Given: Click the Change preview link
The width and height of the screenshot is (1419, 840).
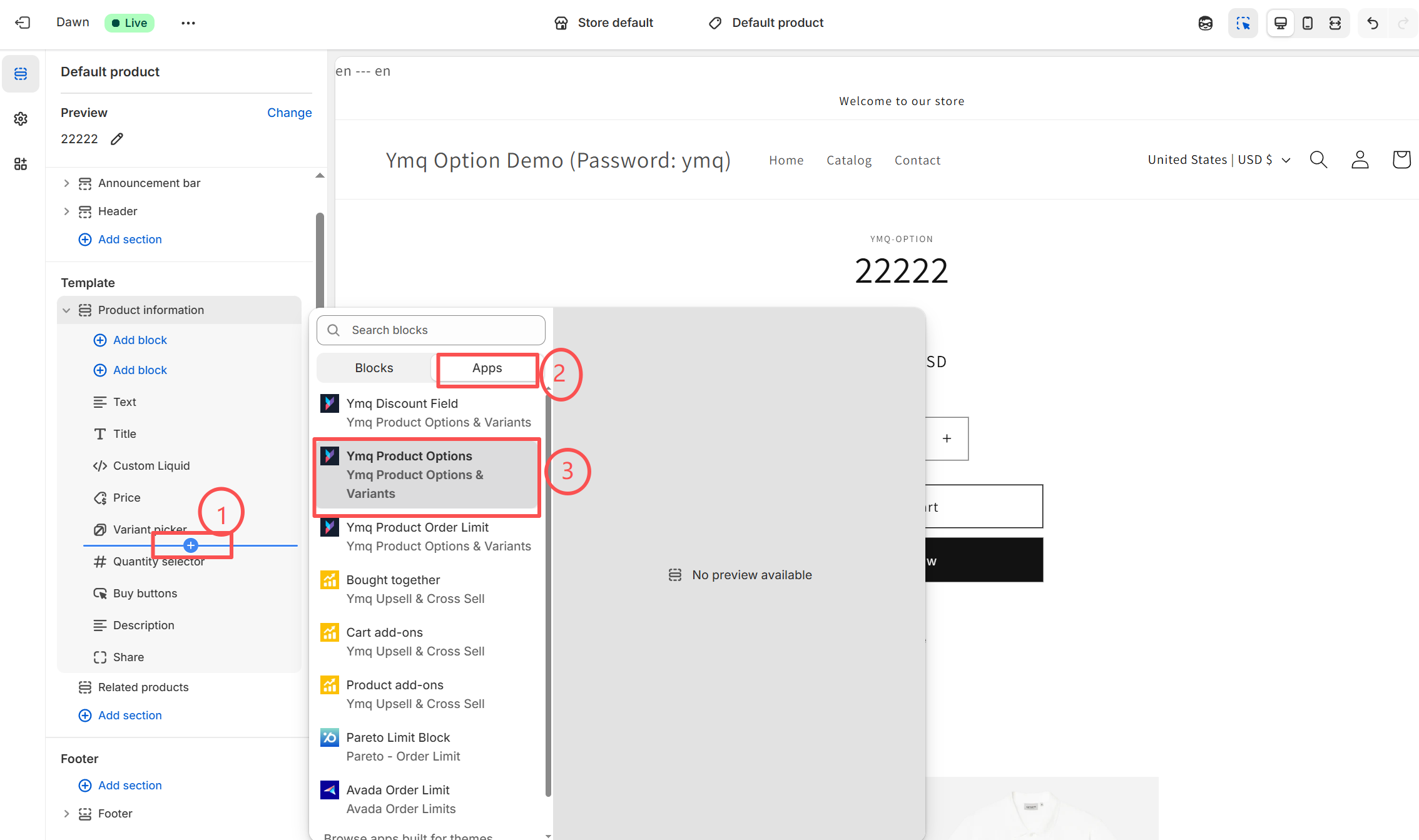Looking at the screenshot, I should [289, 113].
